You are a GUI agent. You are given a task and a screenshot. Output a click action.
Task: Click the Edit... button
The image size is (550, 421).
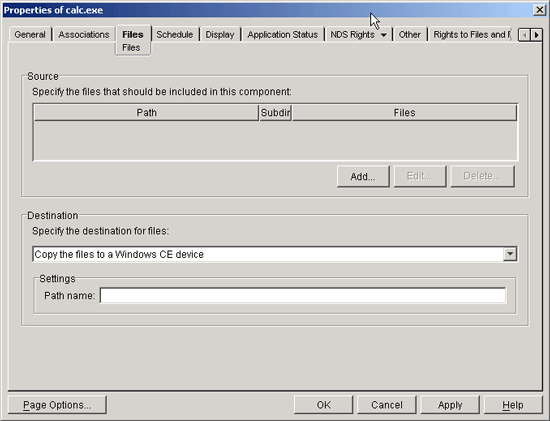point(420,176)
